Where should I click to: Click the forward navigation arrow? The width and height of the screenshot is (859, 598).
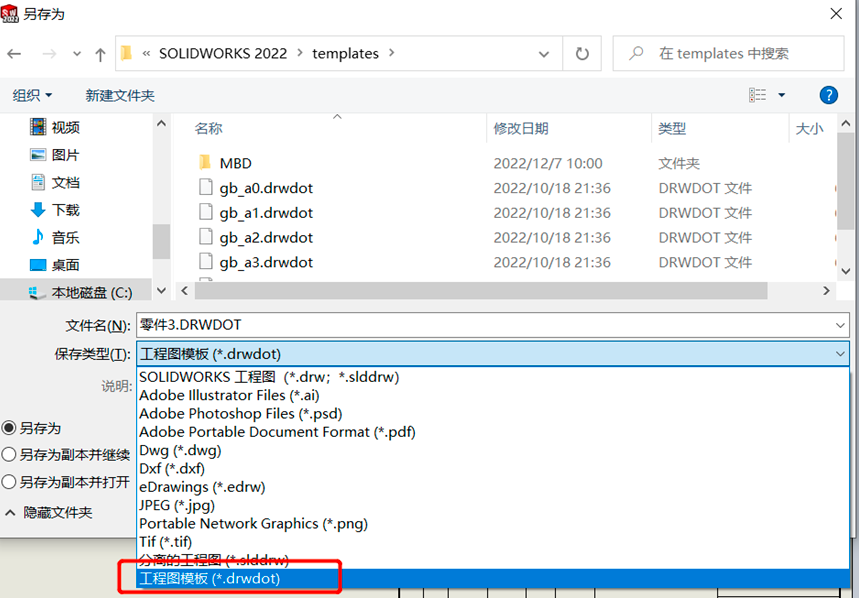click(x=49, y=54)
